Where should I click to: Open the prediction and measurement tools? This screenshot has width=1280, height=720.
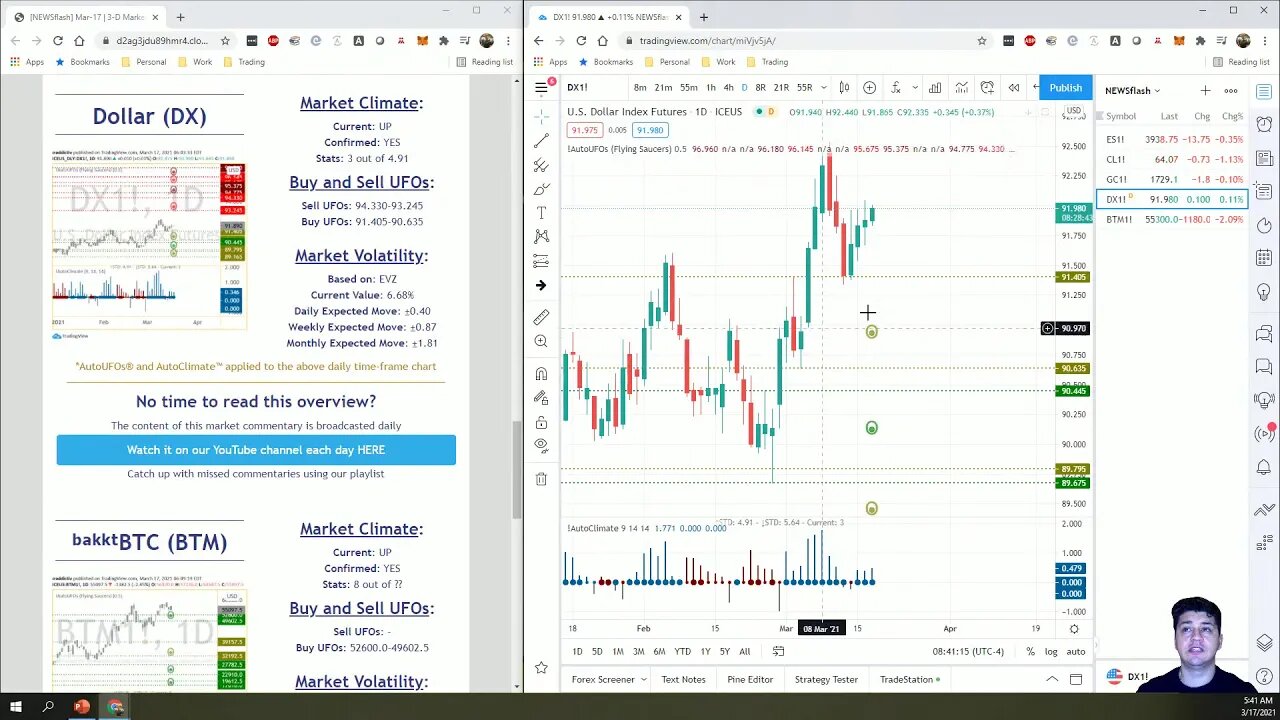pos(541,261)
